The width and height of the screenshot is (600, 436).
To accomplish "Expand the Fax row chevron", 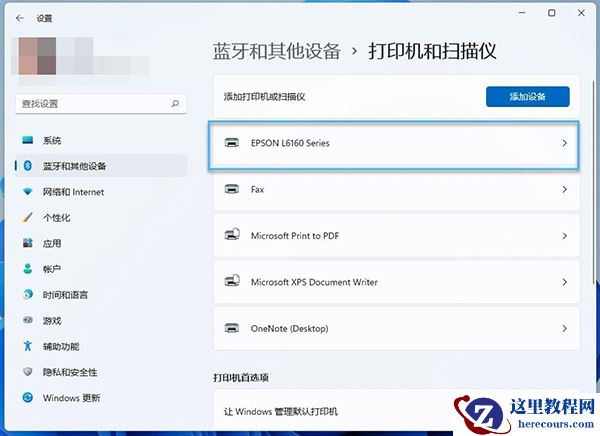I will click(x=564, y=189).
